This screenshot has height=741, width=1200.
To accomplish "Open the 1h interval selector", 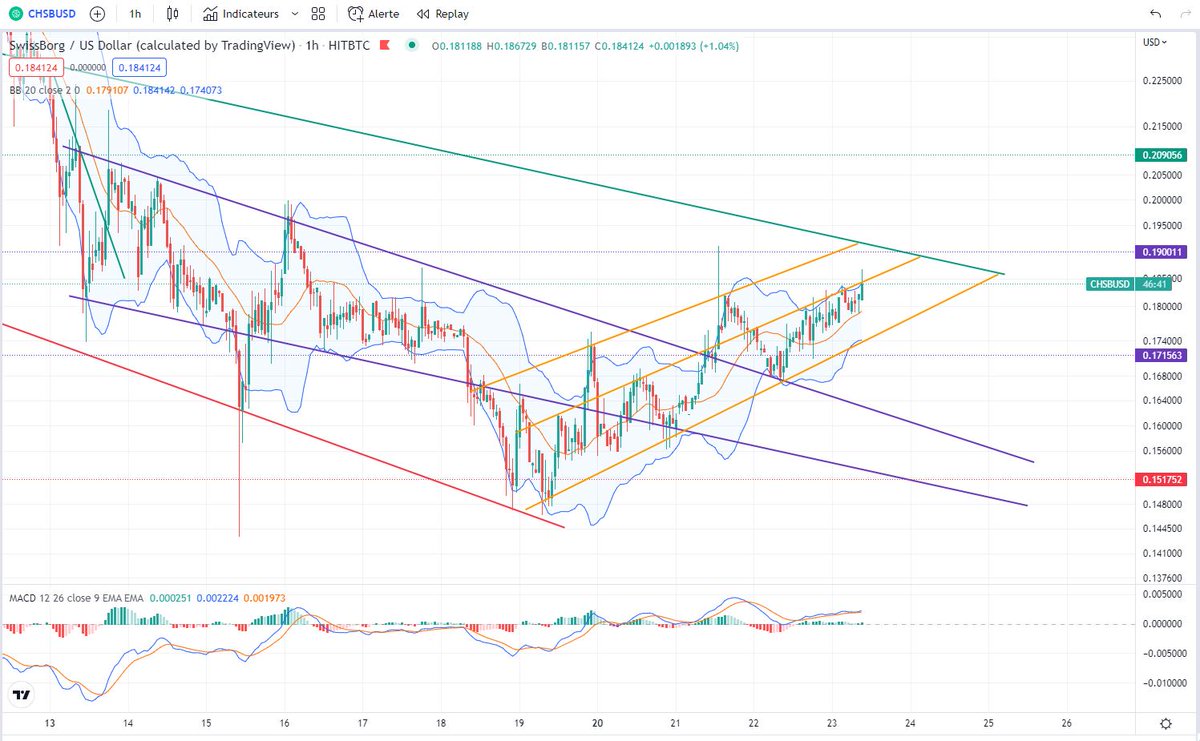I will 135,14.
